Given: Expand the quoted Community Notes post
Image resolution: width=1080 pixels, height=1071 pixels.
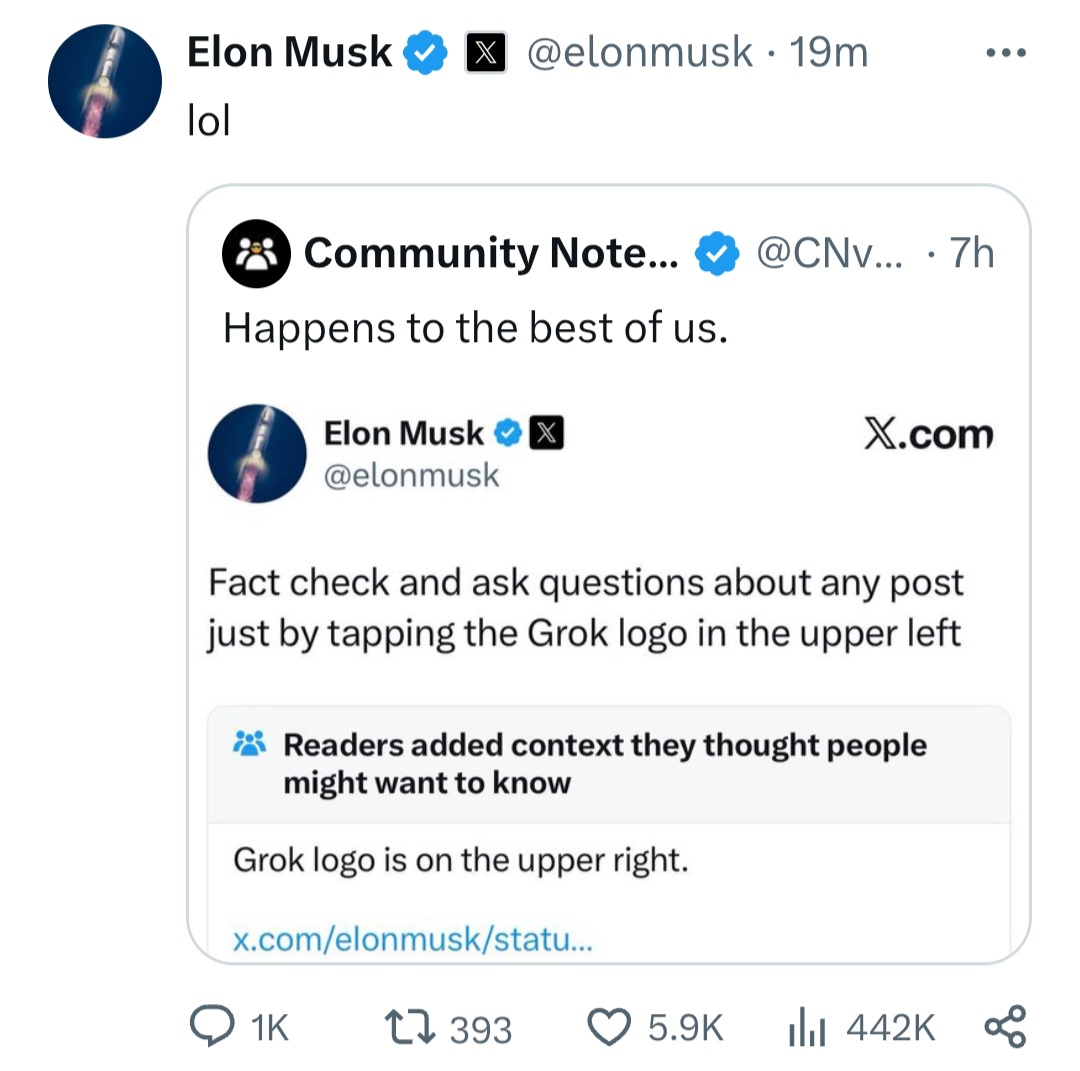Looking at the screenshot, I should pyautogui.click(x=608, y=570).
